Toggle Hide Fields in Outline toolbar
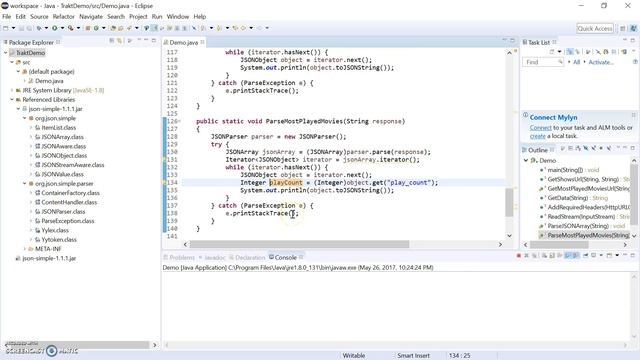Viewport: 640px width, 360px height. pos(585,149)
